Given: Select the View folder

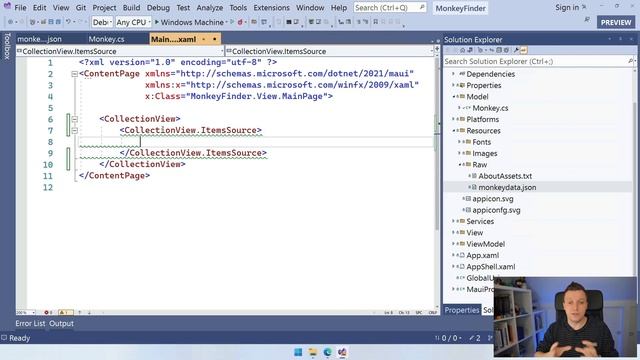Looking at the screenshot, I should coord(474,233).
